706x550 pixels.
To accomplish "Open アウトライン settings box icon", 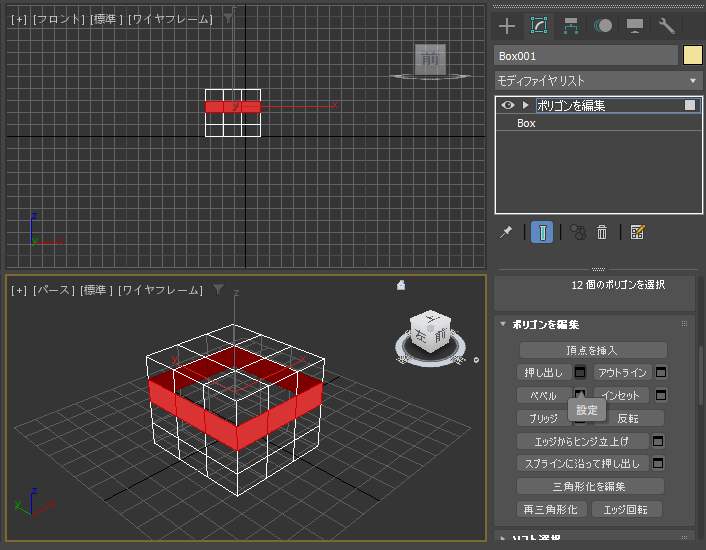I will (x=661, y=373).
